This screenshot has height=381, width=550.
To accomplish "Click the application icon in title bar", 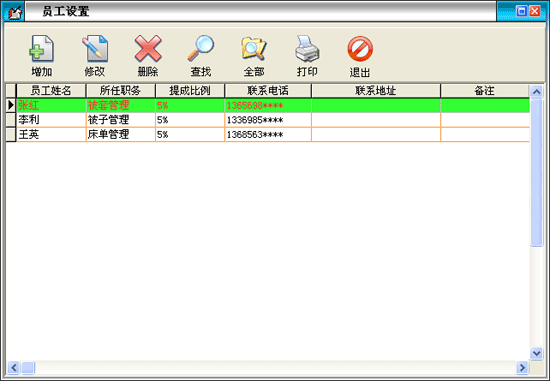I will point(14,12).
